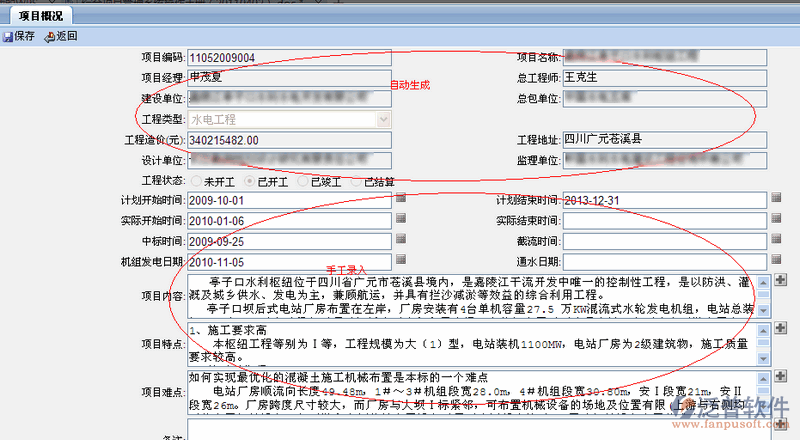Open calendar for 截流时间
Image resolution: width=800 pixels, height=440 pixels.
pos(776,239)
